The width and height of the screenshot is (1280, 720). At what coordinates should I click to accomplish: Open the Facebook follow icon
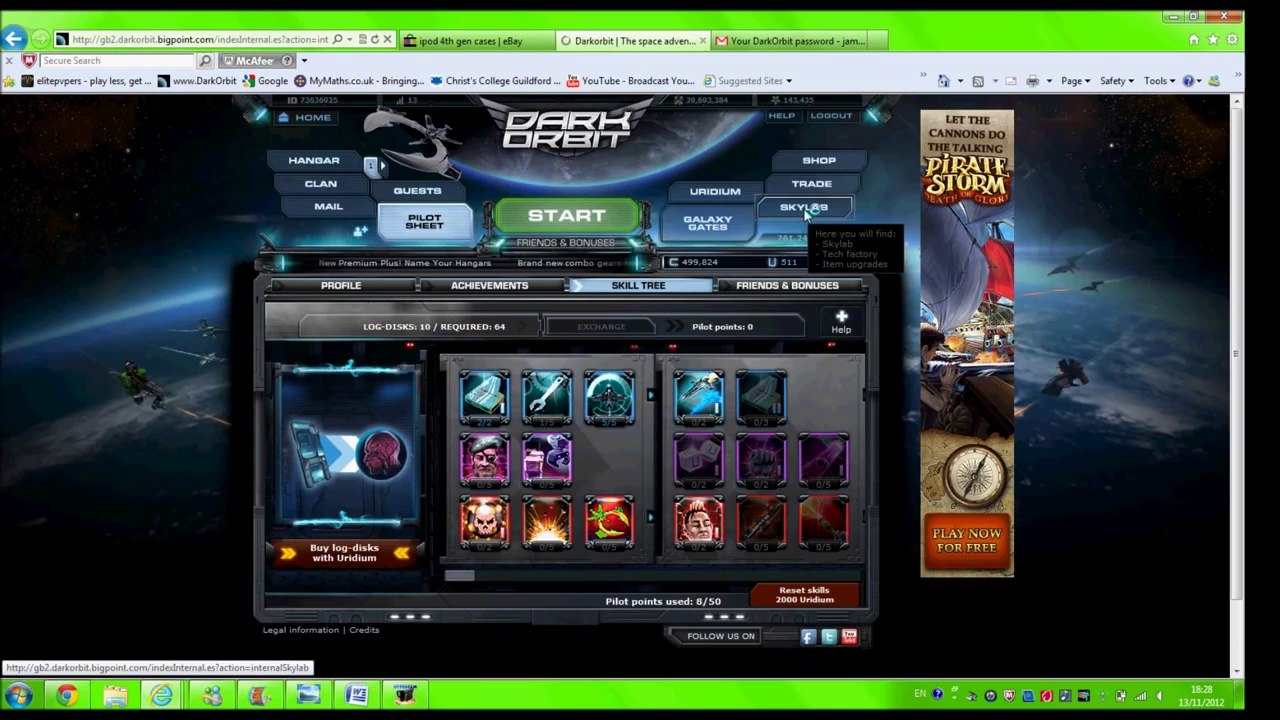[x=809, y=636]
